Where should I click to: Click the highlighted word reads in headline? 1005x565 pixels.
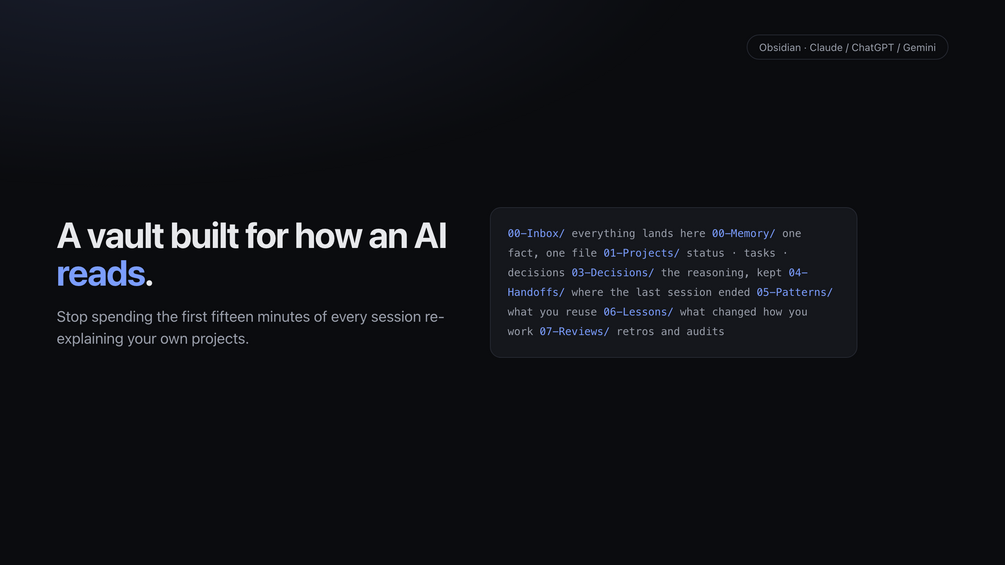pos(101,274)
